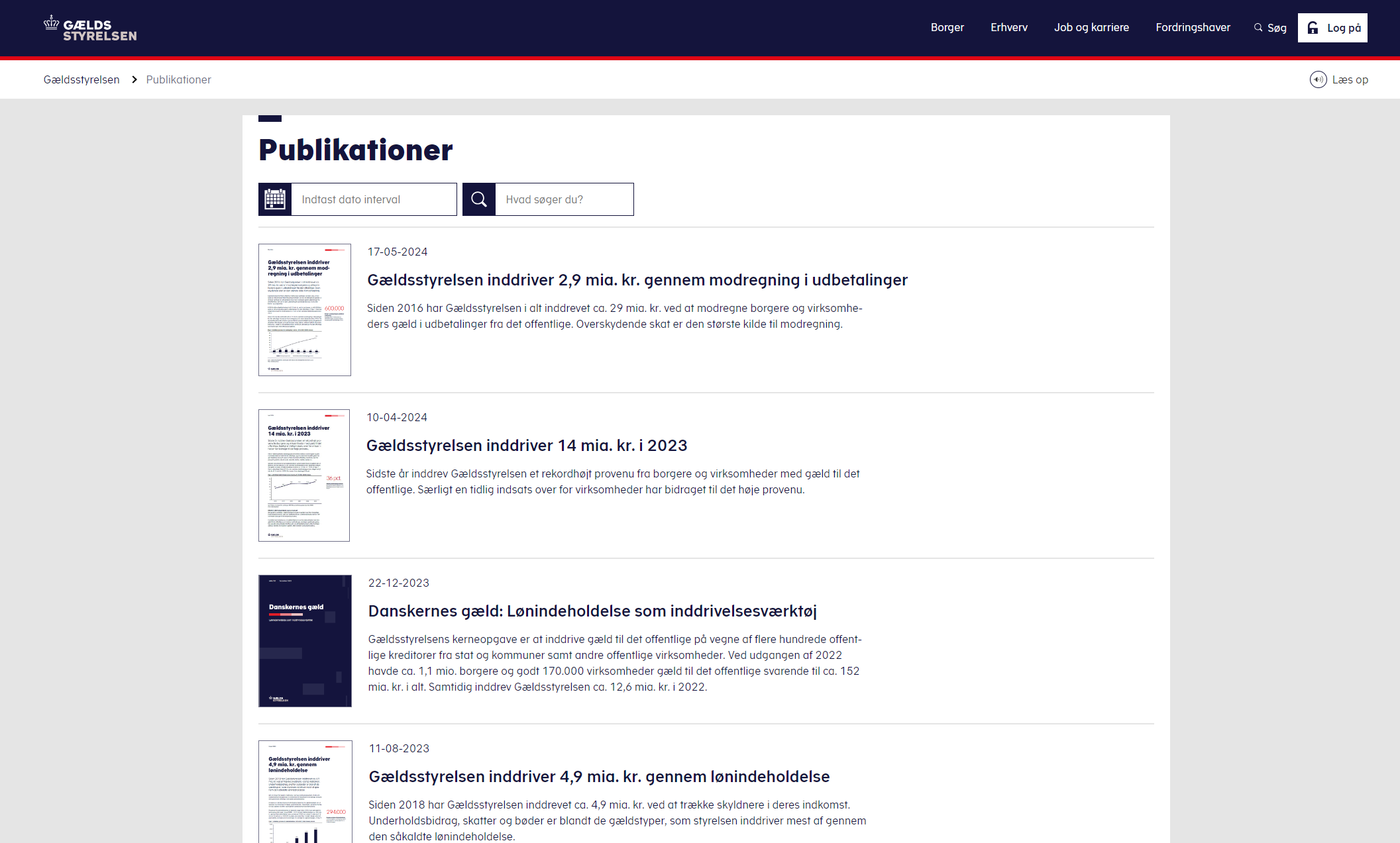Open the 2,9 mia. kr. modregning article title

(x=637, y=280)
